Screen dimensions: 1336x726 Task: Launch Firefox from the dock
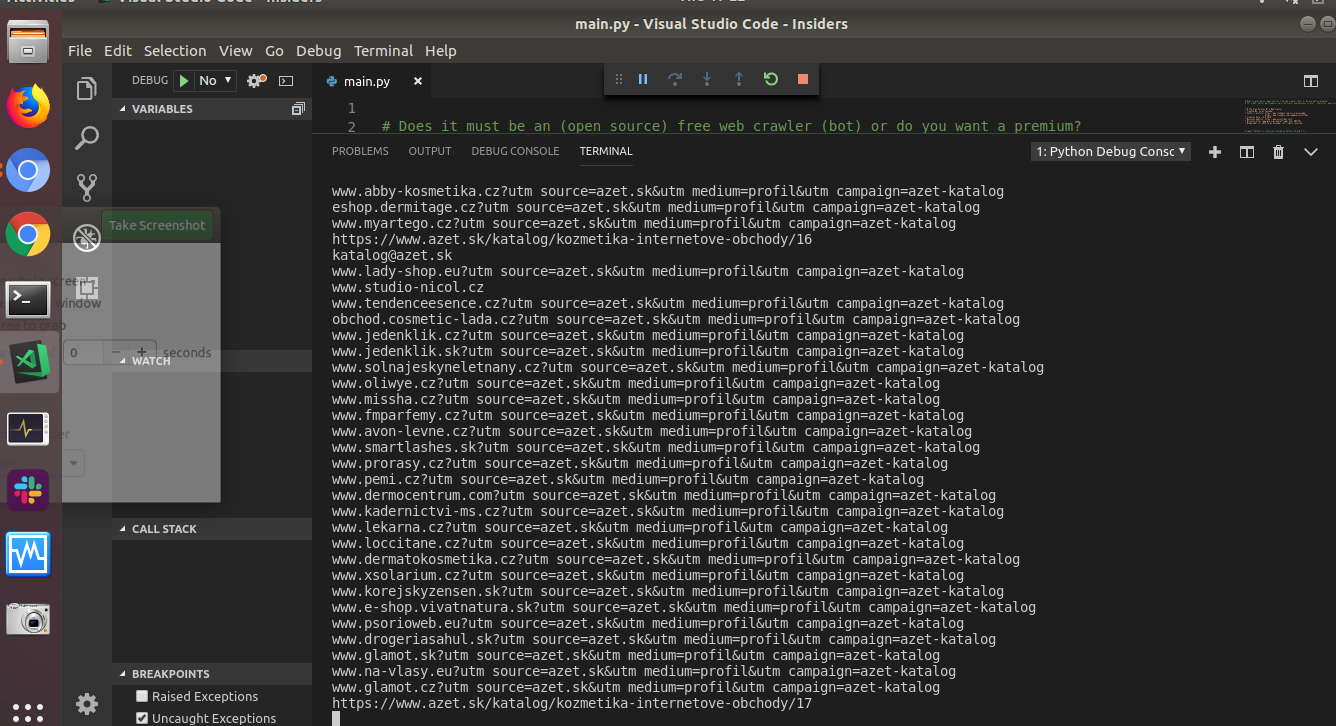28,106
